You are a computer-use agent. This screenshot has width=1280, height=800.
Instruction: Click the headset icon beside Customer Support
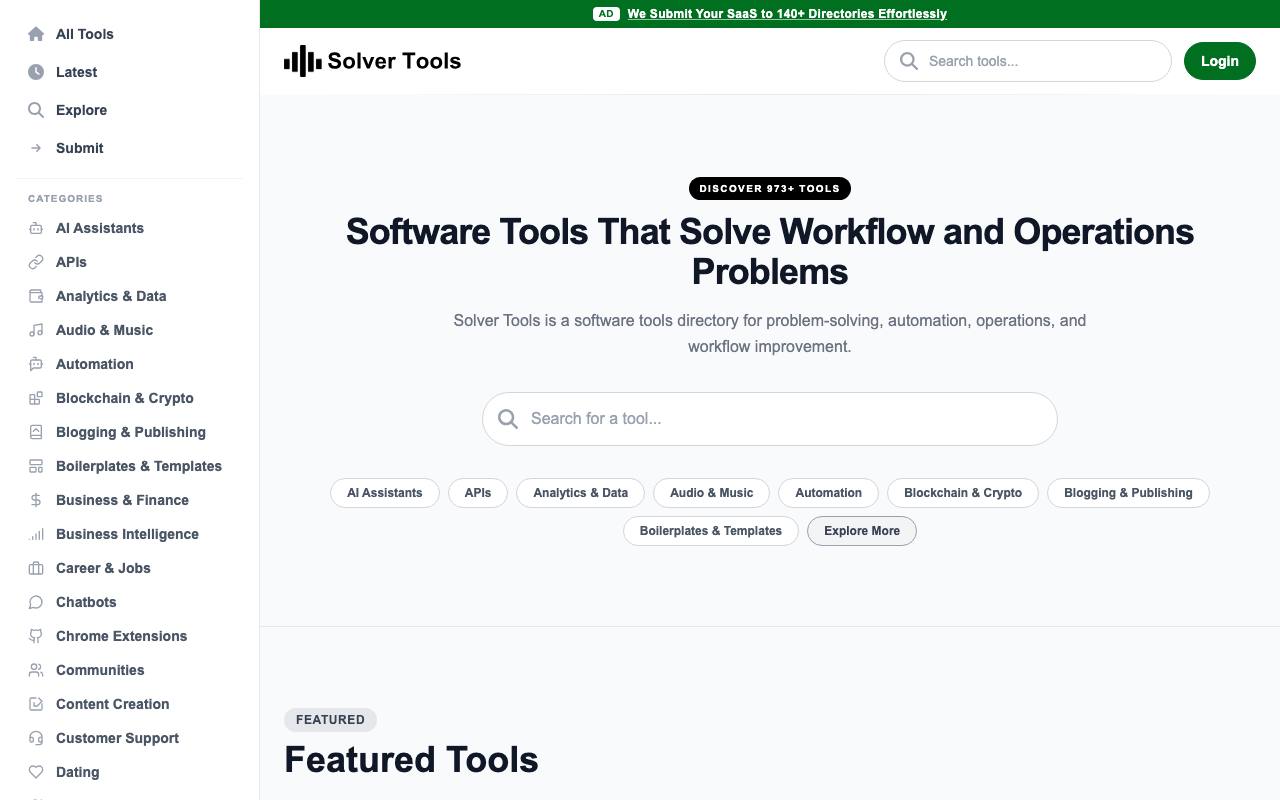[x=36, y=738]
